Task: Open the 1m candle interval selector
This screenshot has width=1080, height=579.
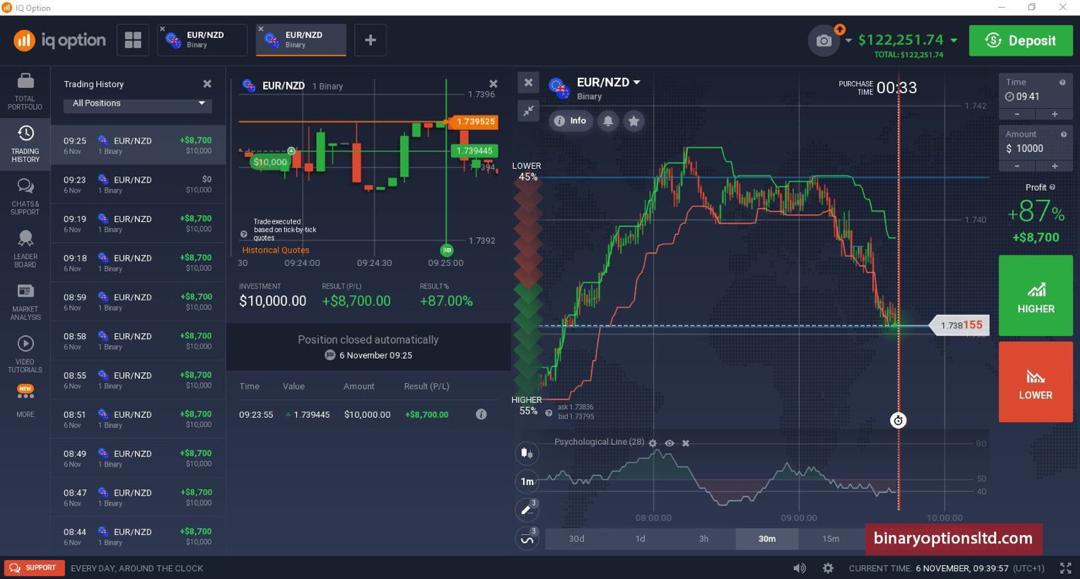Action: [527, 481]
